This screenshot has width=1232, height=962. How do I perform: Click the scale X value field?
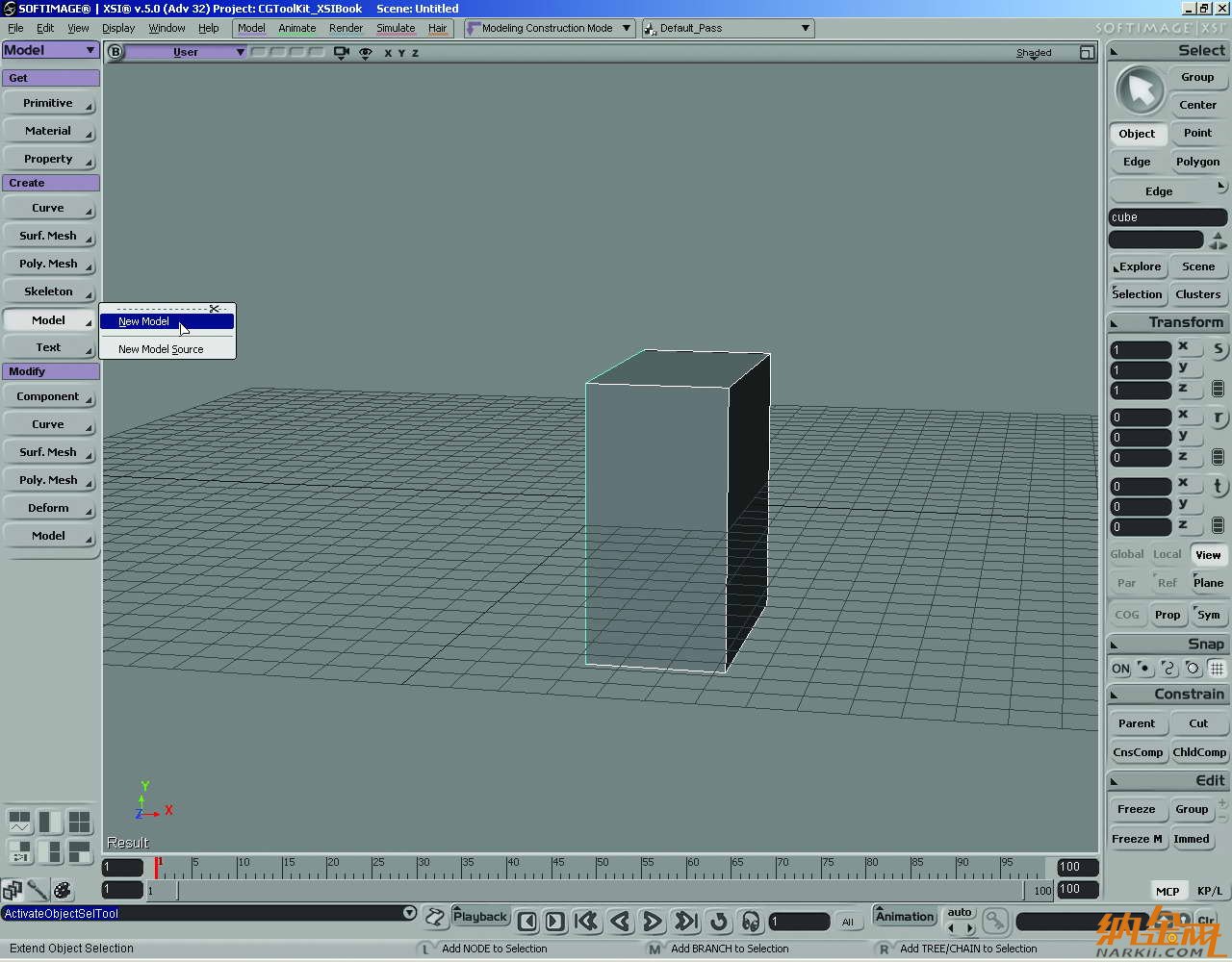(1141, 350)
